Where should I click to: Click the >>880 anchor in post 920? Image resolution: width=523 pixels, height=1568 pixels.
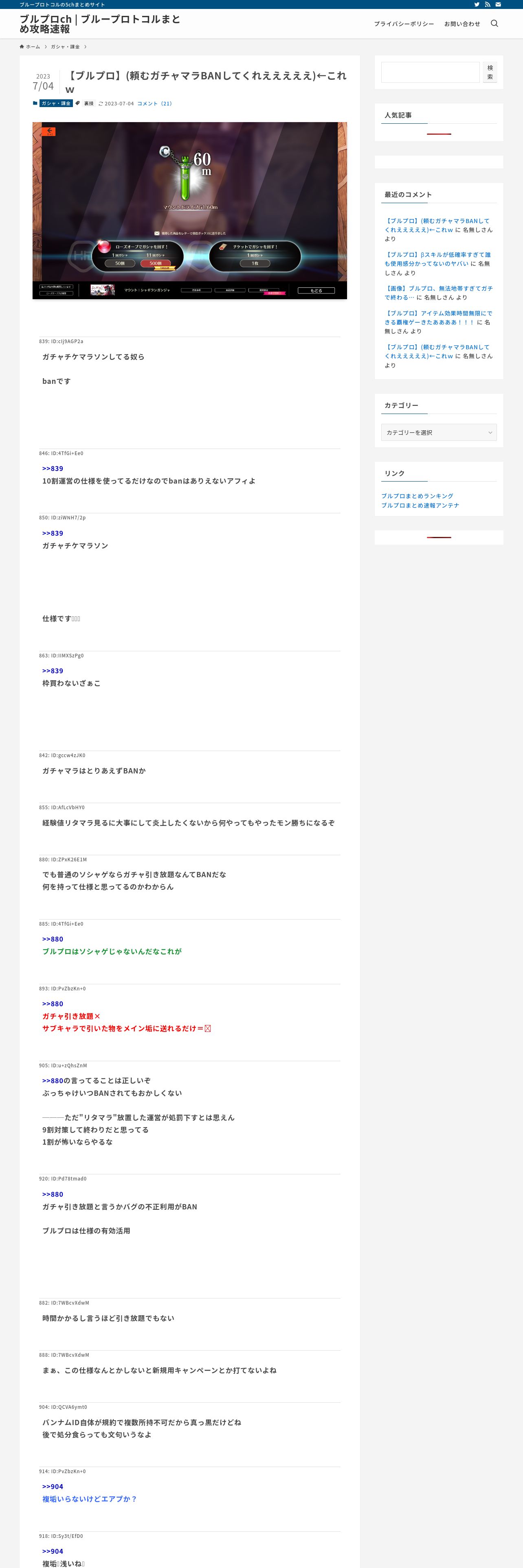pyautogui.click(x=53, y=1194)
